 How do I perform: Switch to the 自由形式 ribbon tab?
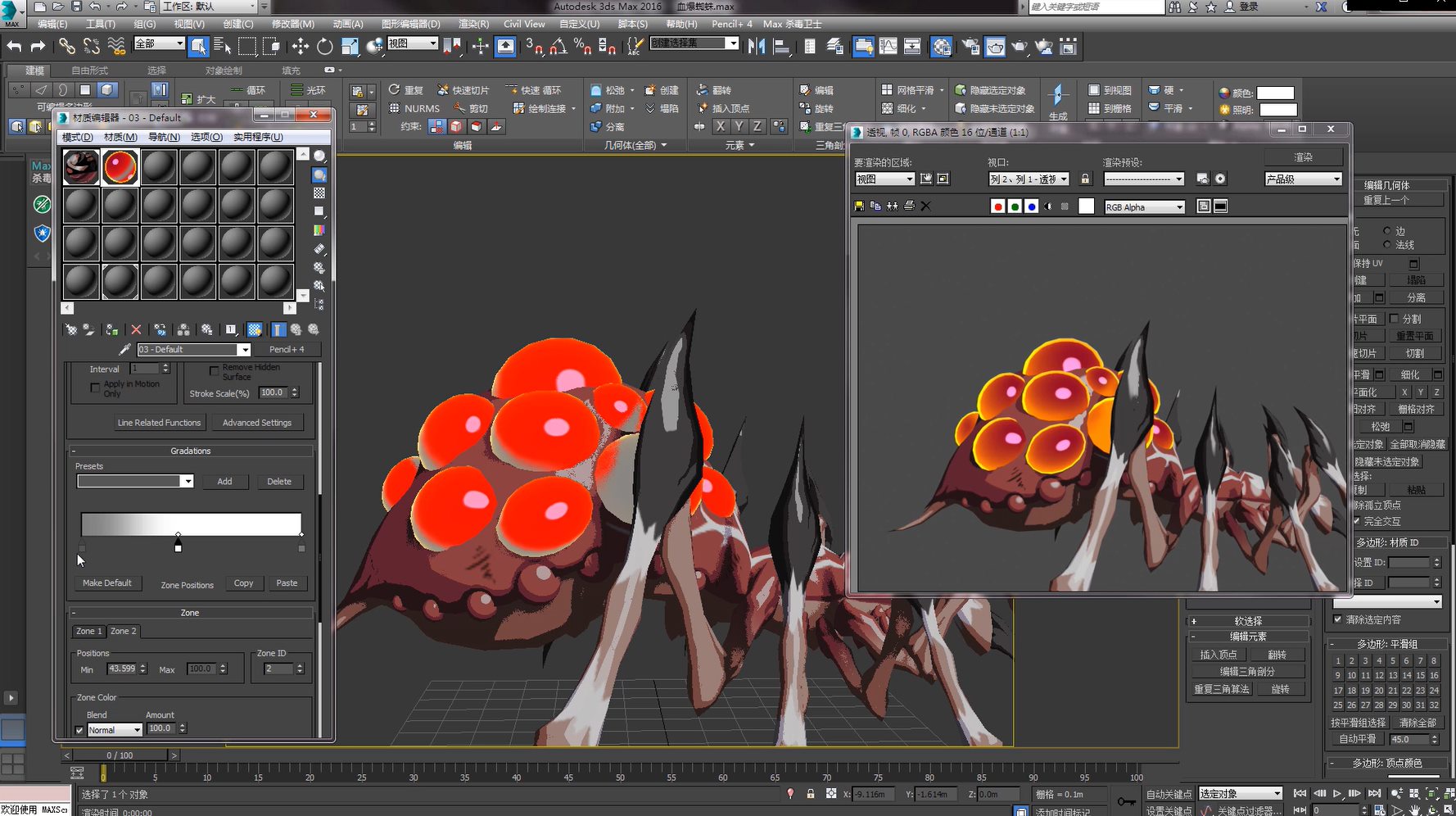[x=89, y=70]
